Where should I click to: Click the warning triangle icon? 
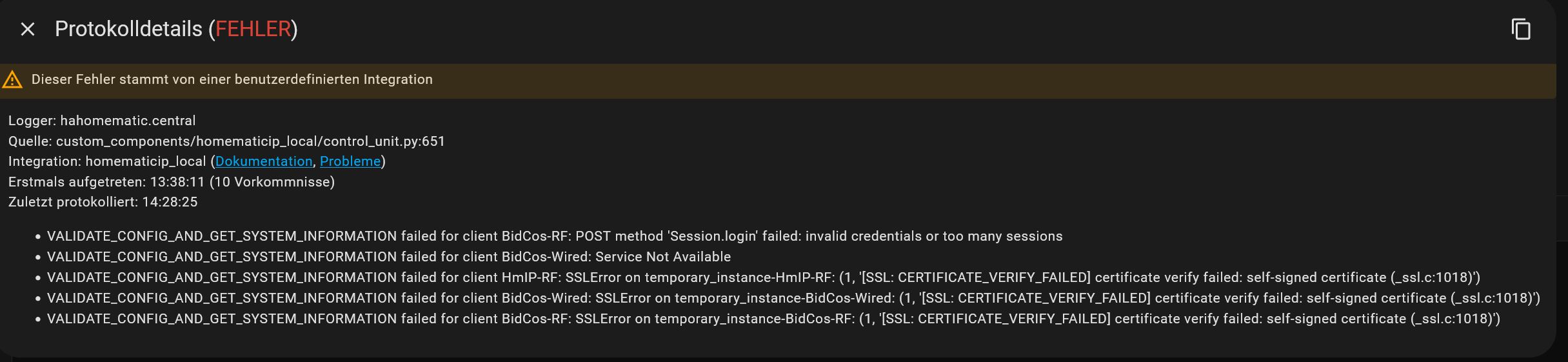click(x=12, y=80)
